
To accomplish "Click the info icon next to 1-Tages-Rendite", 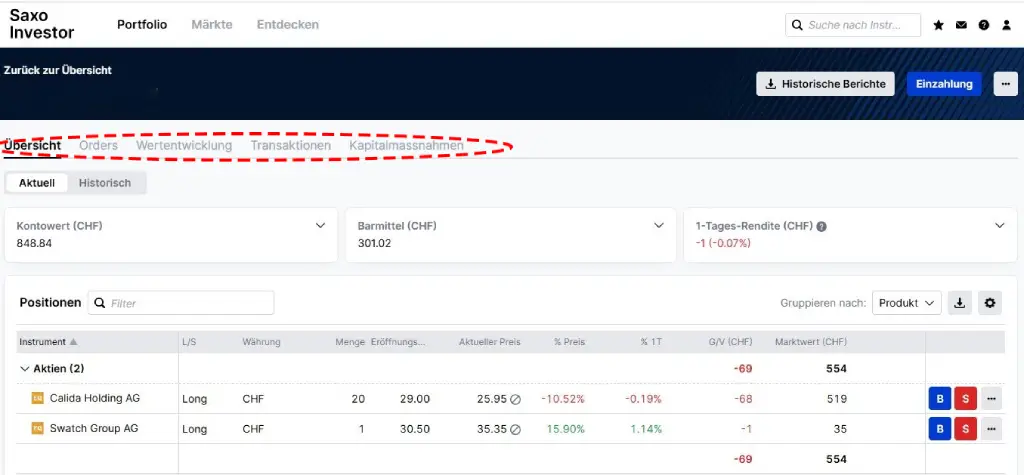I will click(x=822, y=226).
